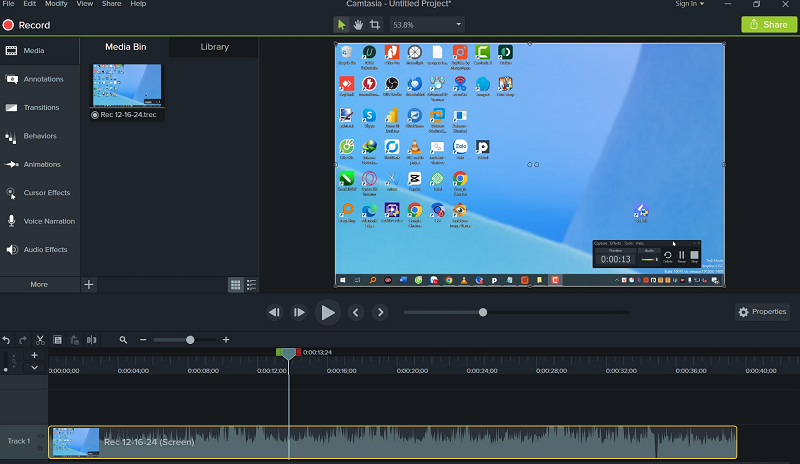Switch Media Bin to list view
Image resolution: width=800 pixels, height=464 pixels.
point(252,285)
